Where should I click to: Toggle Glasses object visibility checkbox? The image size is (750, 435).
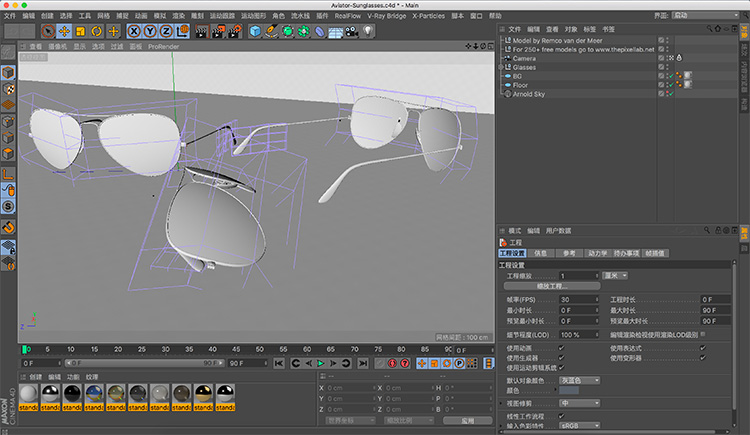click(x=661, y=67)
